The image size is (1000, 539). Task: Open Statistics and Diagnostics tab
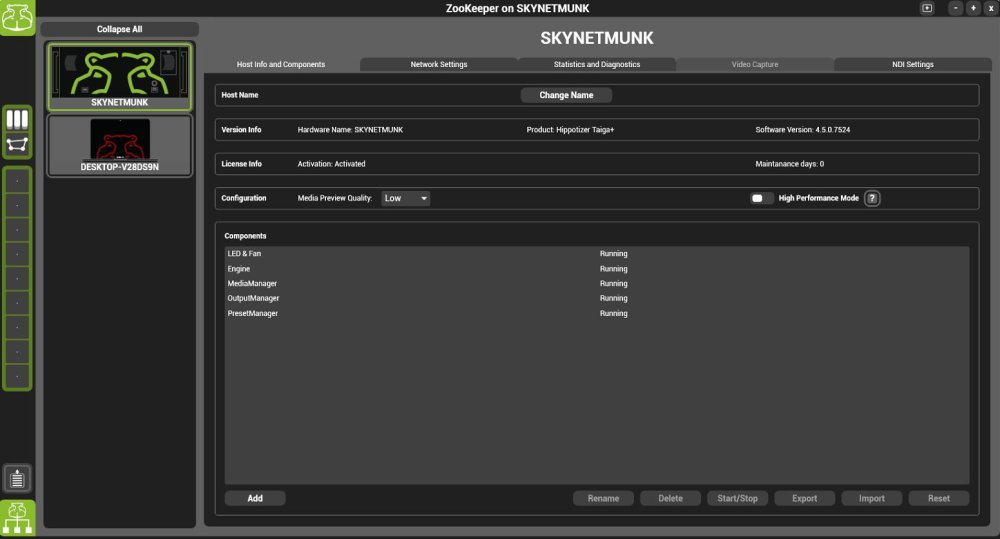click(597, 64)
